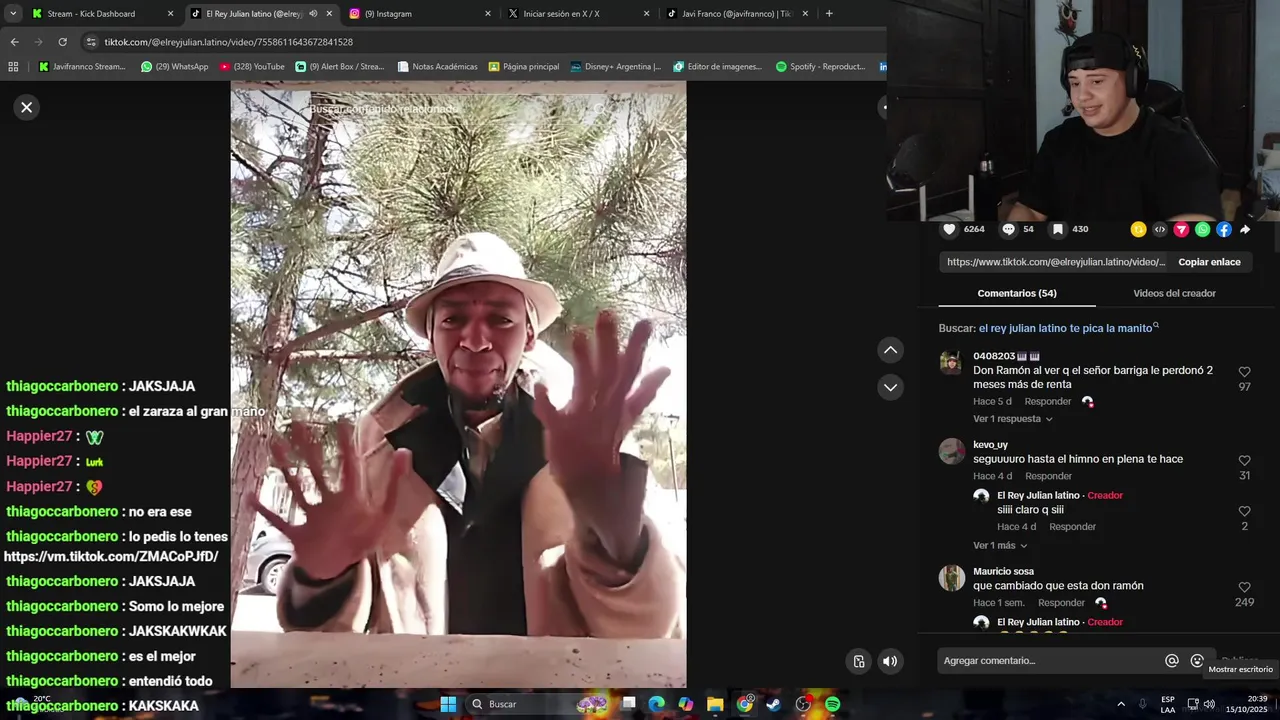1280x720 pixels.
Task: Open Chrome from the taskbar
Action: (x=744, y=704)
